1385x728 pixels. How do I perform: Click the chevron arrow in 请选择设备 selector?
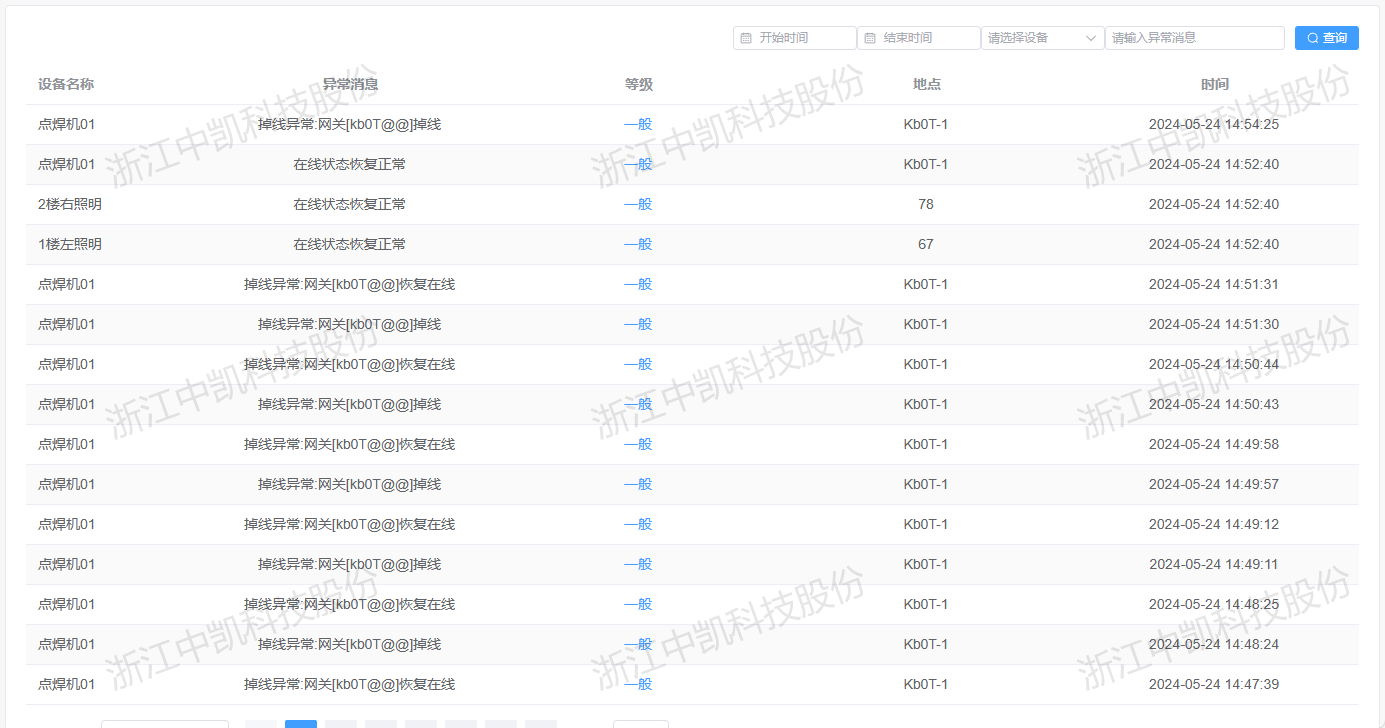1091,38
